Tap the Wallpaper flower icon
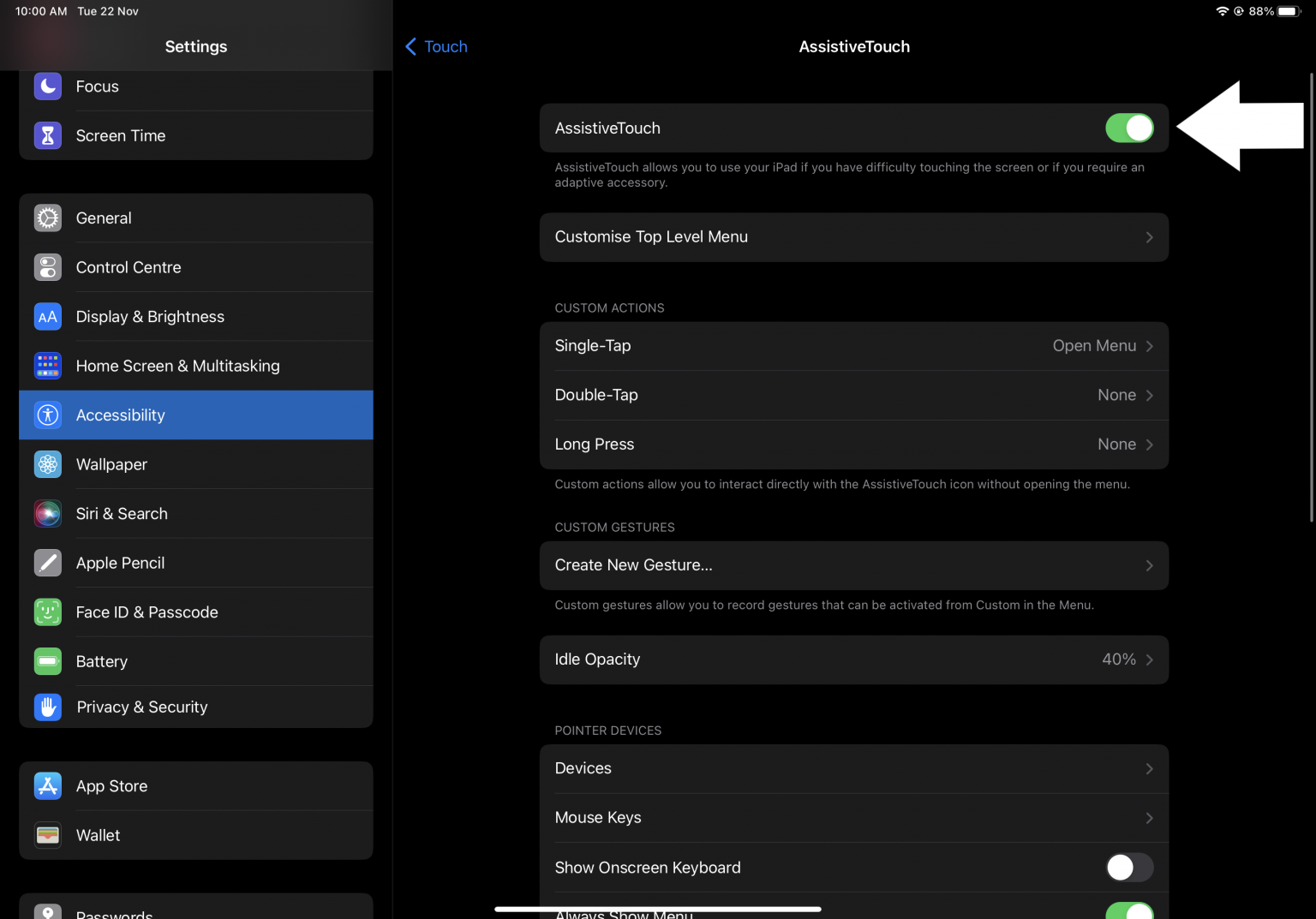This screenshot has width=1316, height=919. (48, 464)
